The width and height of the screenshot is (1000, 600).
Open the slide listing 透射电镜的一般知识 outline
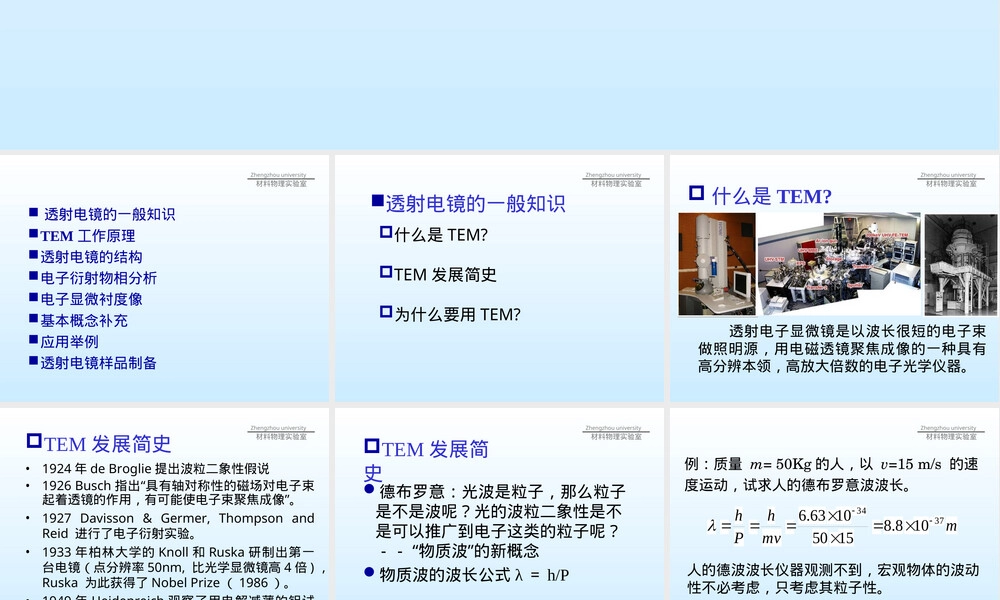165,278
